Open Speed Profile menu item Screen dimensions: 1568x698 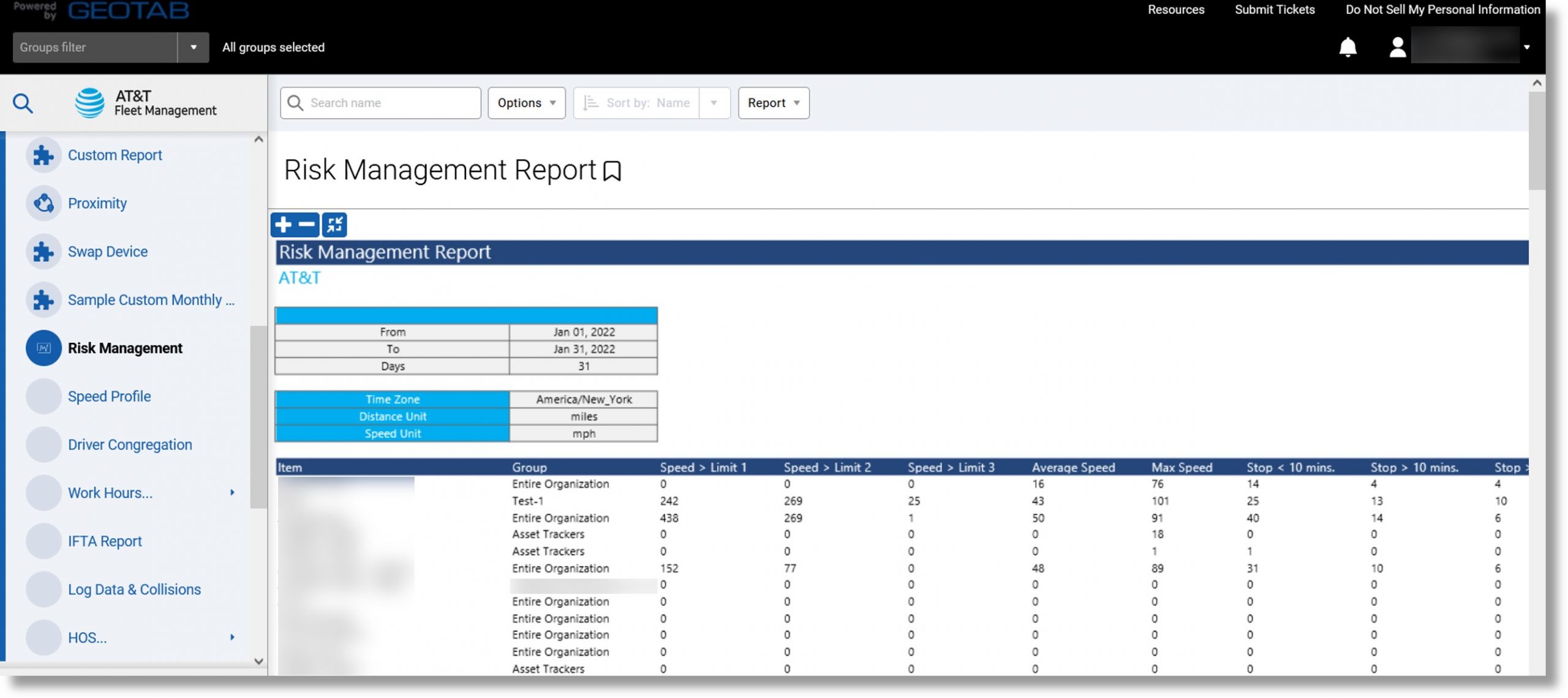109,397
